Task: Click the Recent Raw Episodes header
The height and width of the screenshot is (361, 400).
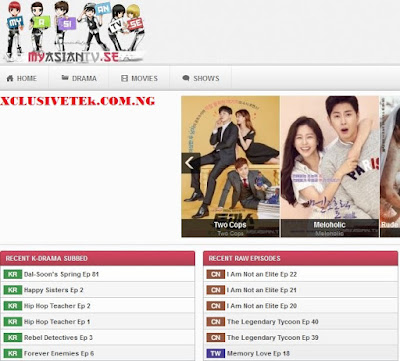Action: (300, 258)
